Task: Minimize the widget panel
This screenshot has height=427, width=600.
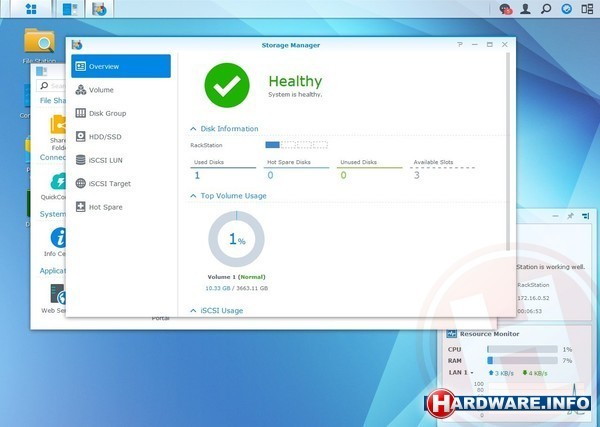Action: coord(556,216)
